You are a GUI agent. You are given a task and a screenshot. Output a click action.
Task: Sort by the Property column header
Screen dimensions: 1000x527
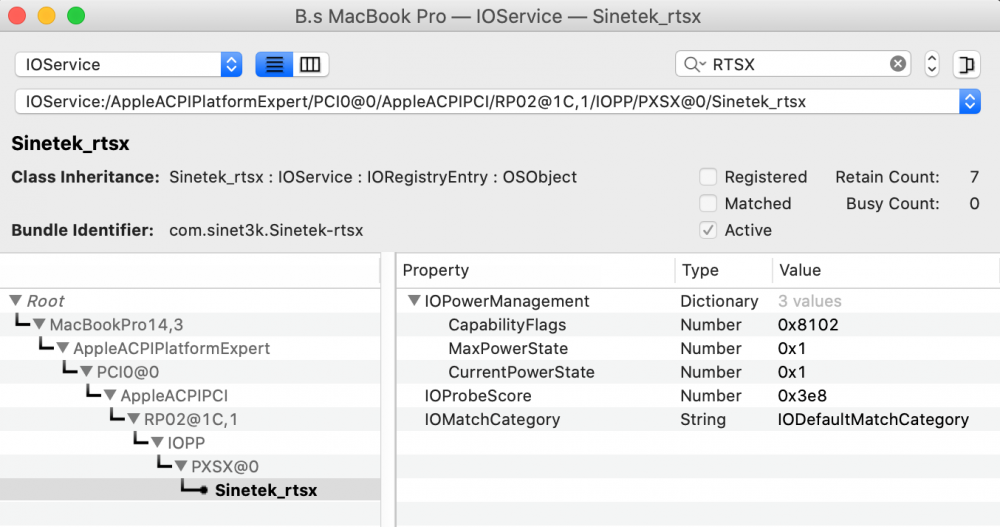point(535,270)
